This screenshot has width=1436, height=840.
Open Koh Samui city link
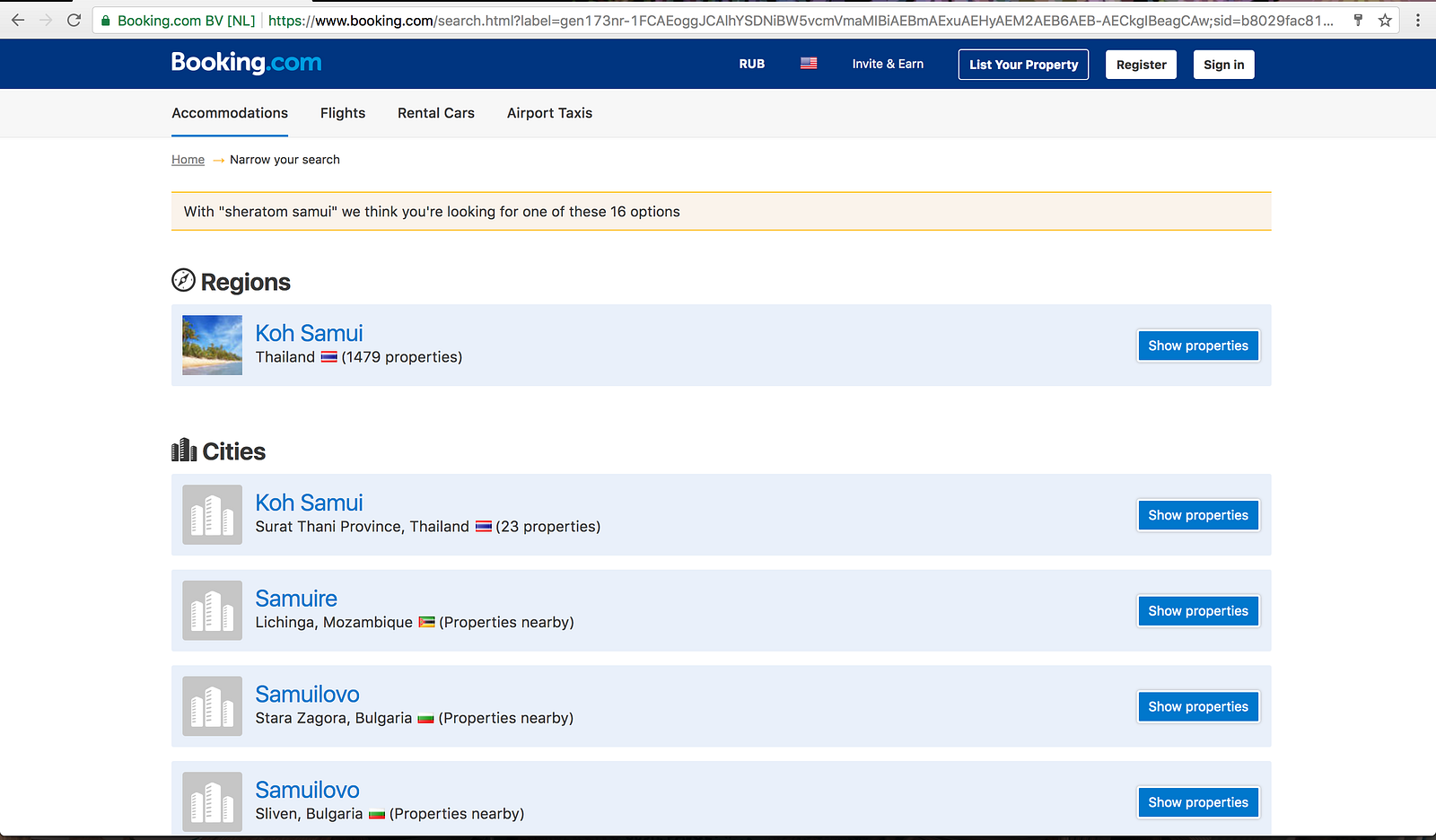[309, 503]
